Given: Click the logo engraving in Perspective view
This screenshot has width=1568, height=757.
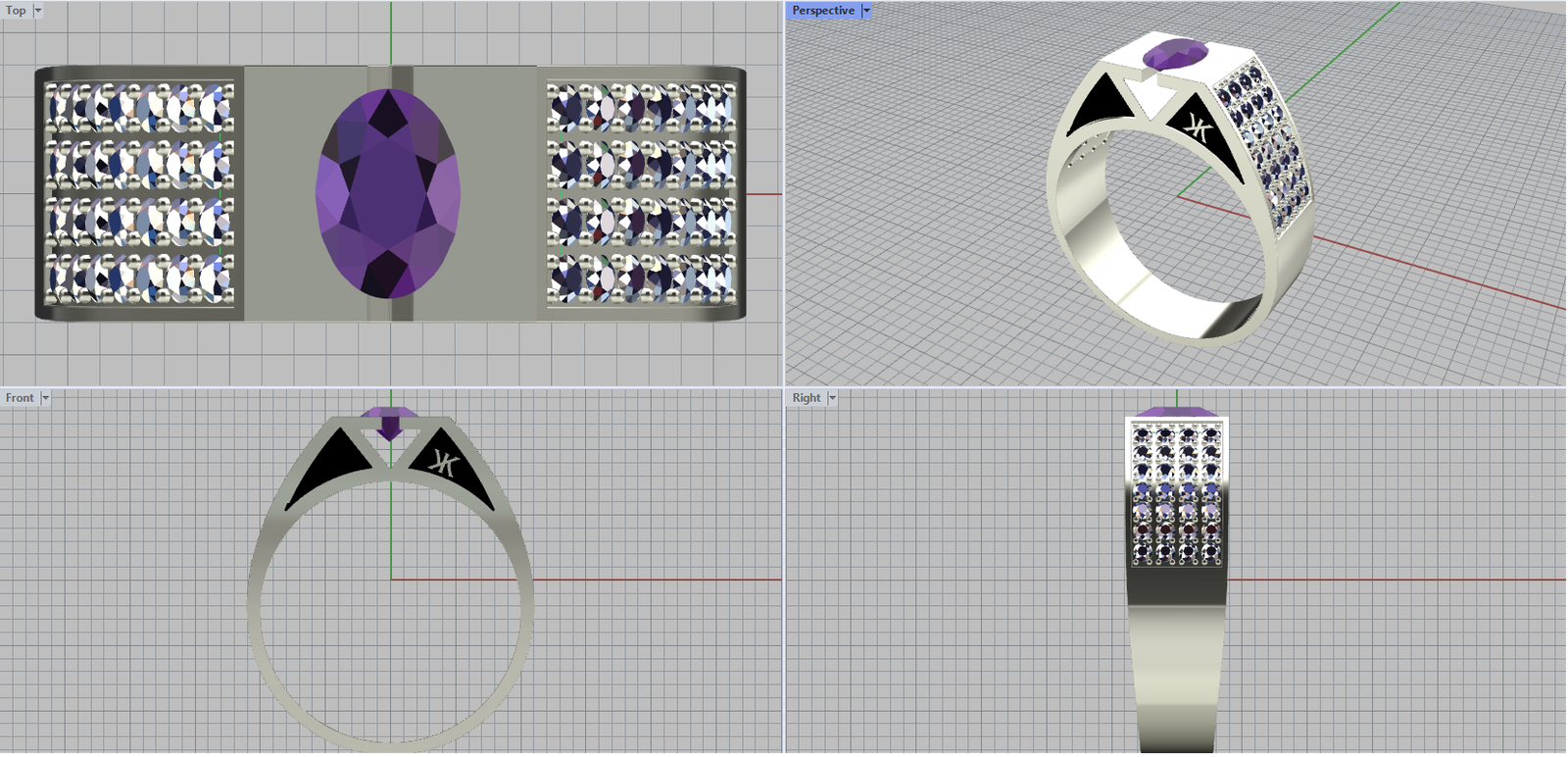Looking at the screenshot, I should [1198, 127].
